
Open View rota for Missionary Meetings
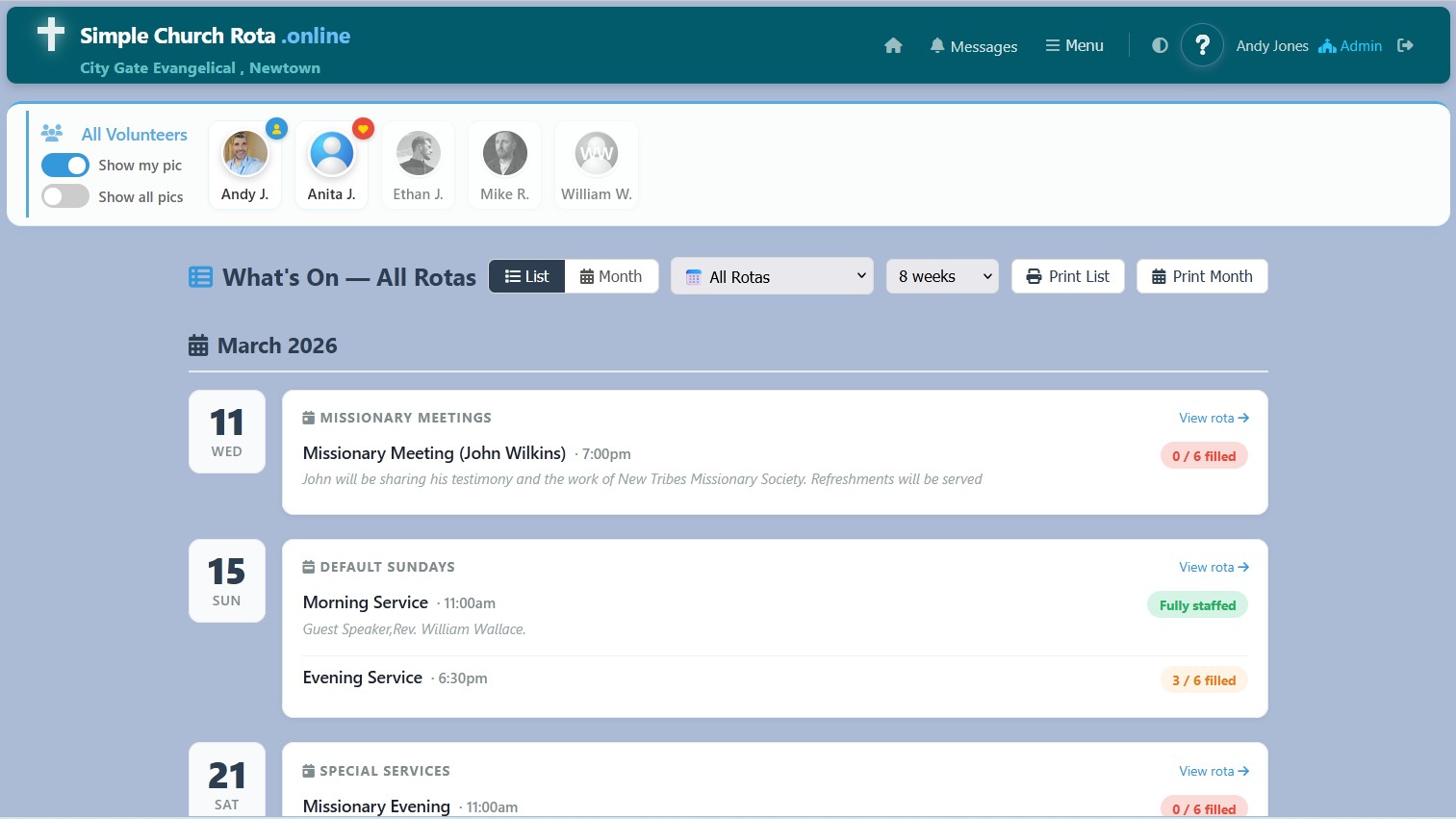(1213, 418)
